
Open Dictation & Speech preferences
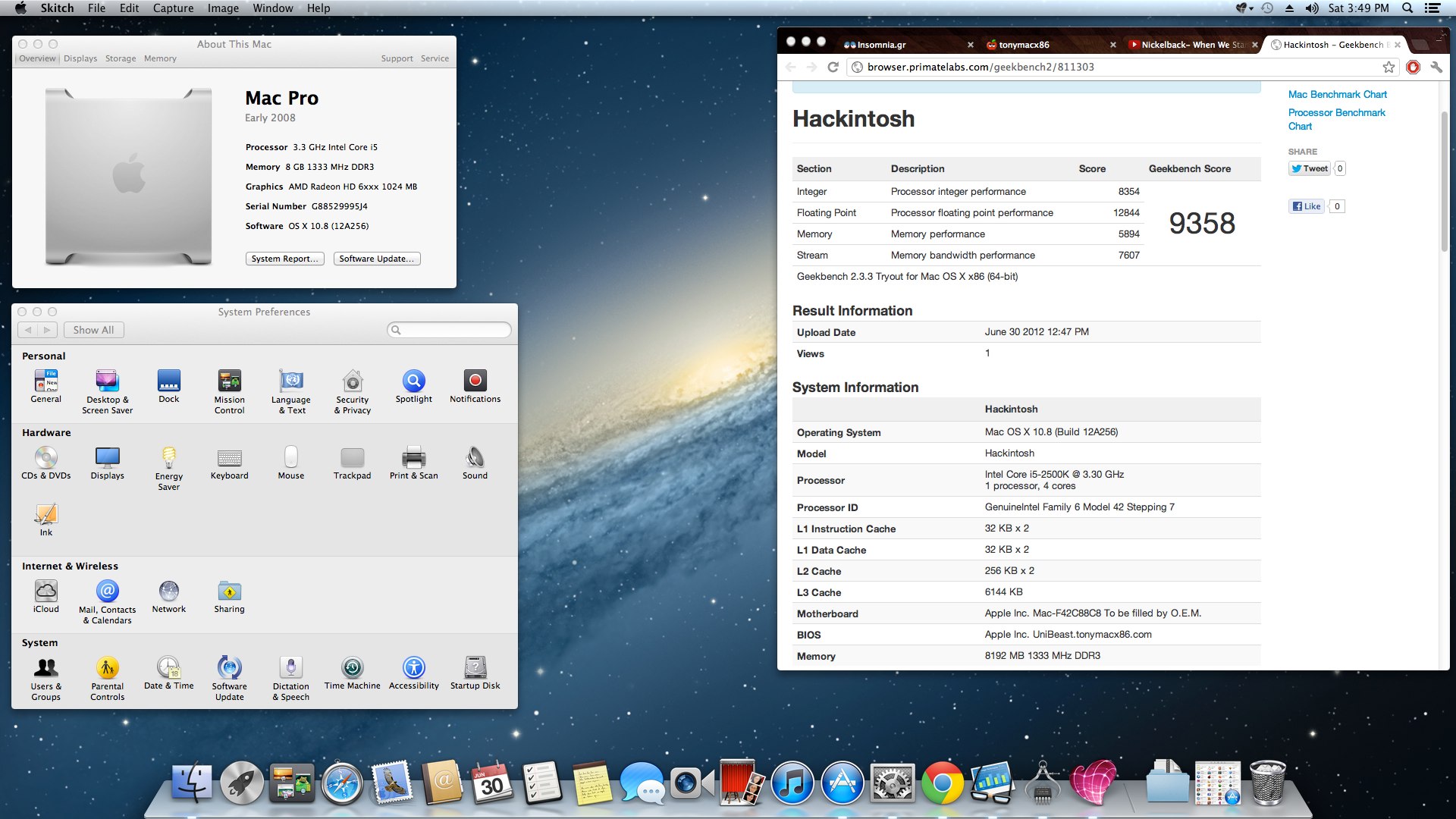point(291,678)
